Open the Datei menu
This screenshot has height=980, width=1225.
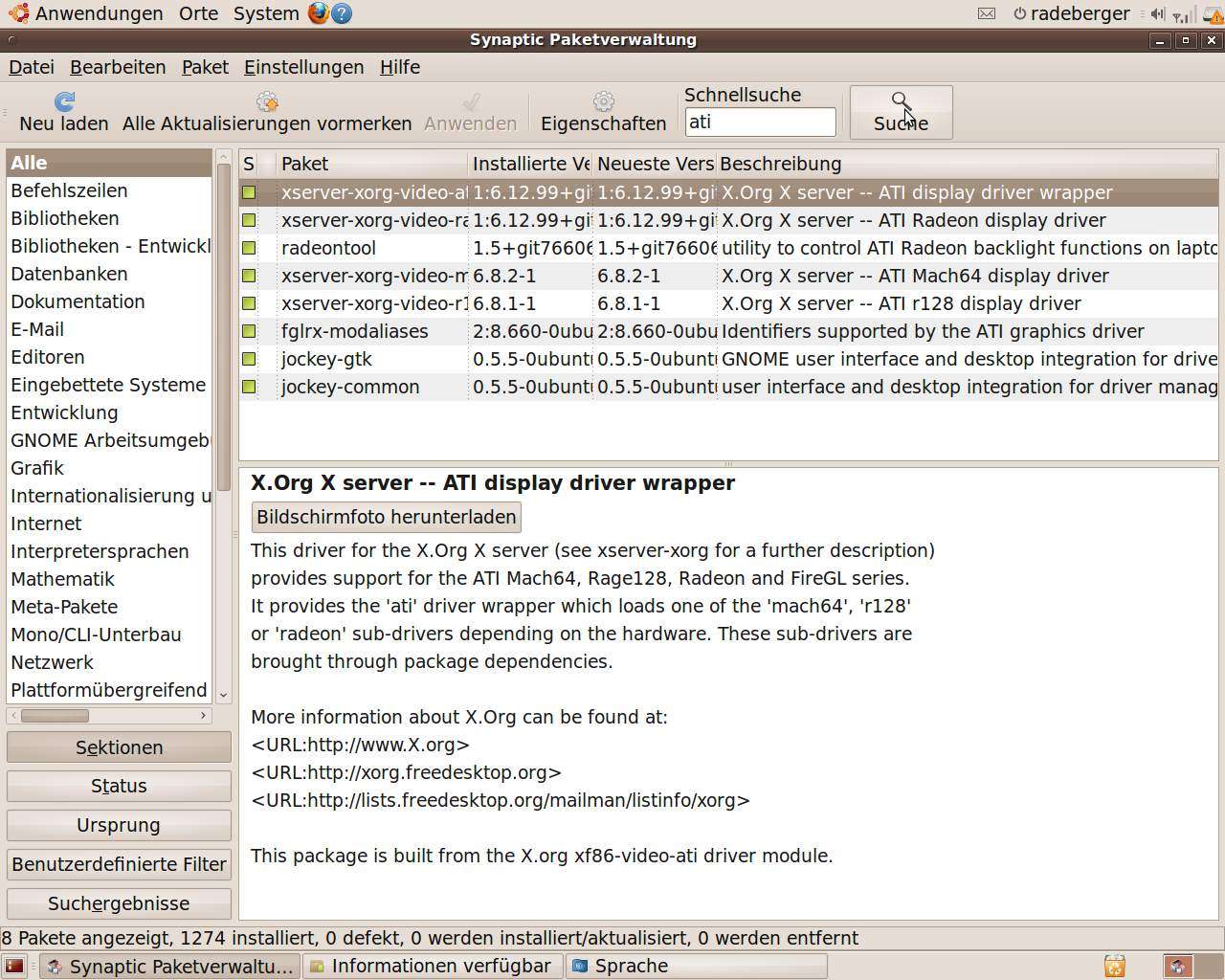[x=32, y=67]
